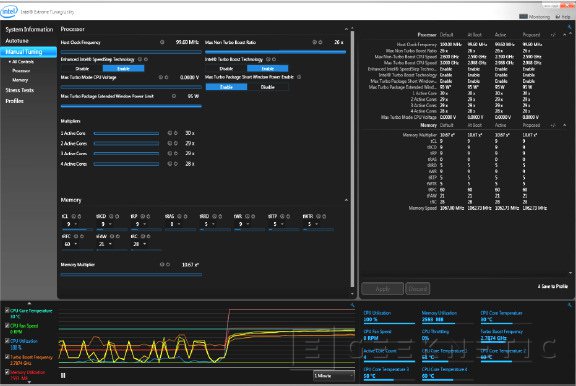The height and width of the screenshot is (386, 576).
Task: Open Autotune in the sidebar
Action: coord(17,41)
